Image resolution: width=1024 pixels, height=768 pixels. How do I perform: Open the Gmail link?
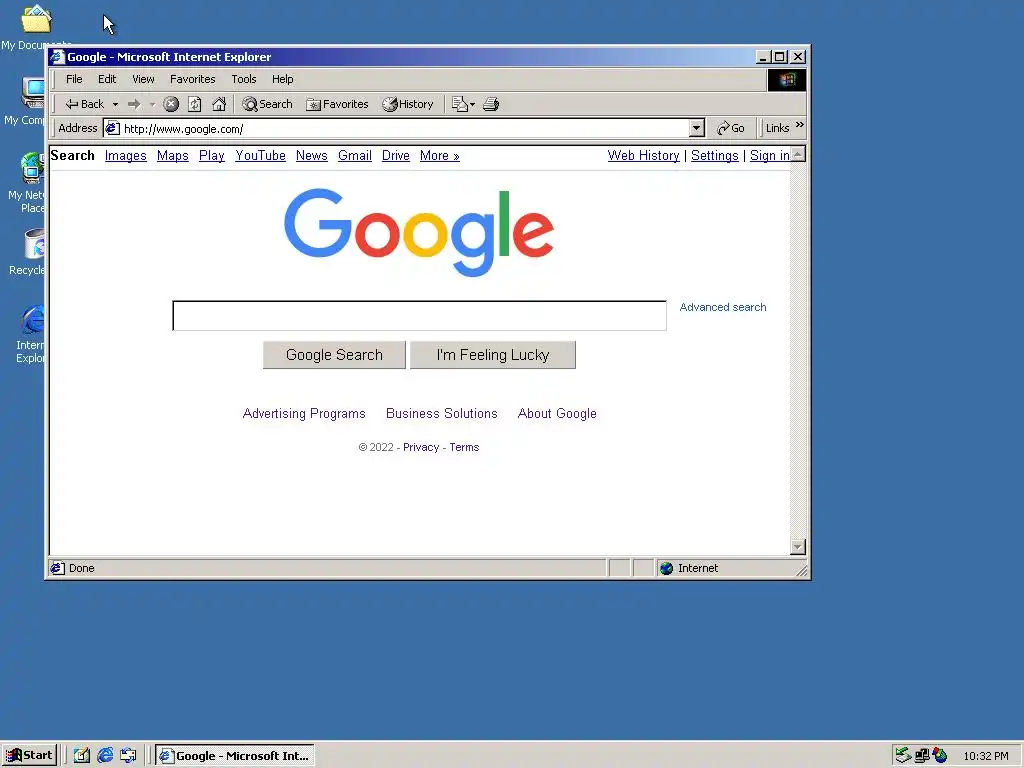[x=355, y=155]
